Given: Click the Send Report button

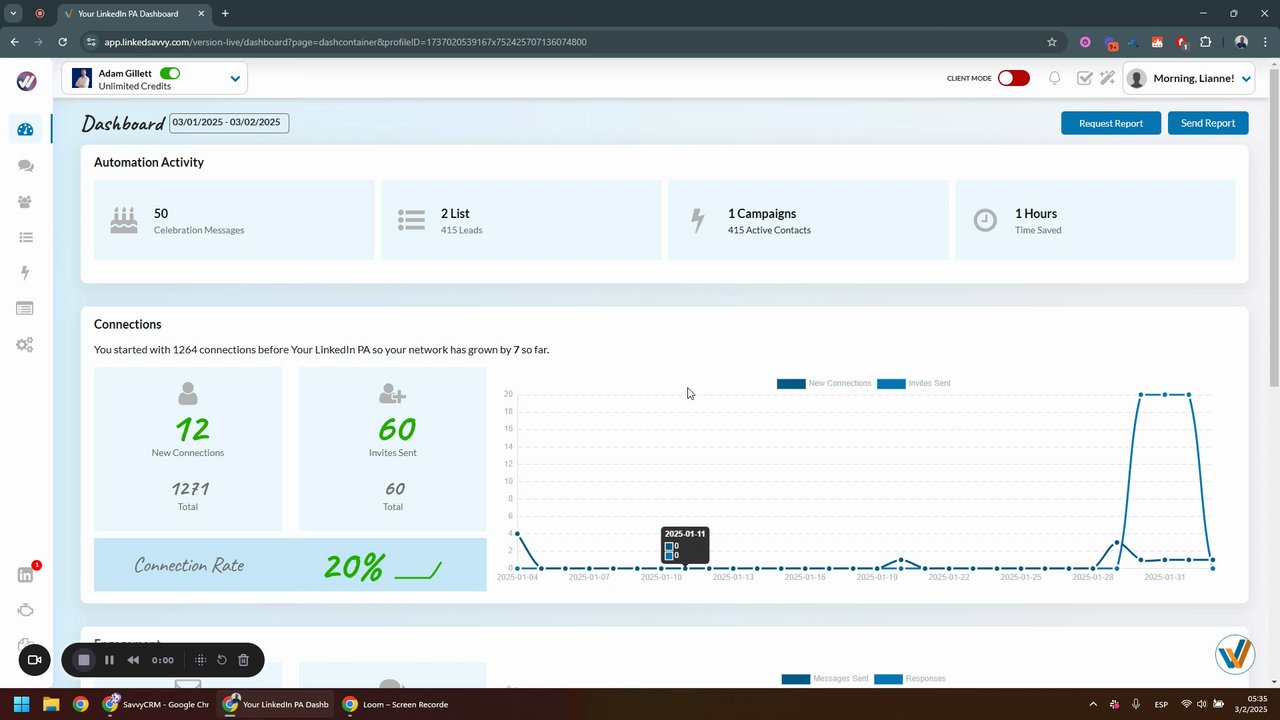Looking at the screenshot, I should point(1208,123).
